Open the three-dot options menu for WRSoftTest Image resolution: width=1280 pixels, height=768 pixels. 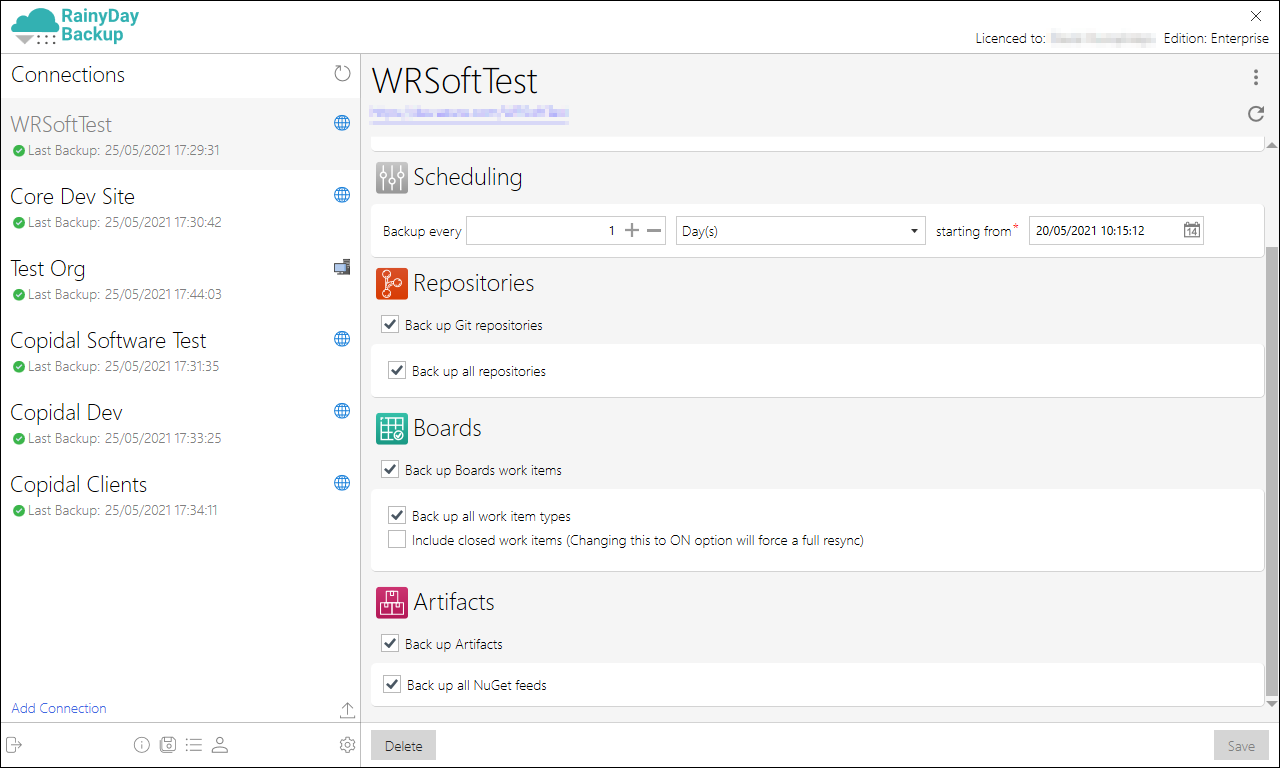1256,78
